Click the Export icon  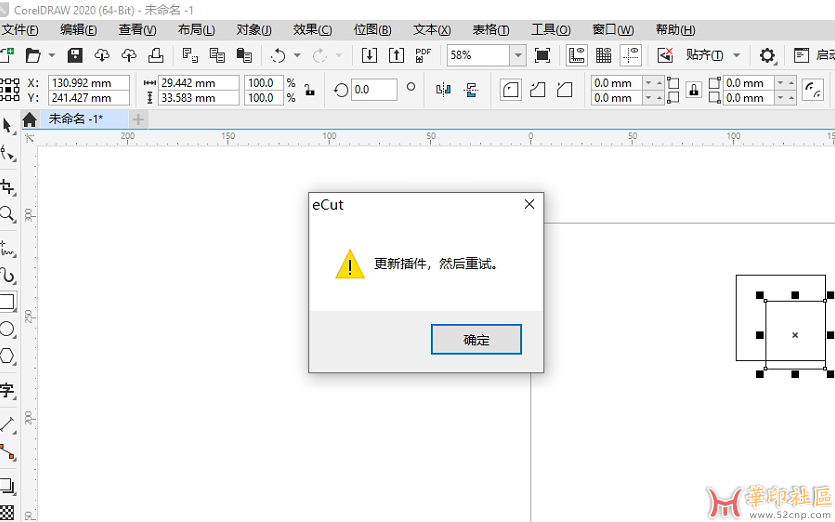click(x=396, y=55)
